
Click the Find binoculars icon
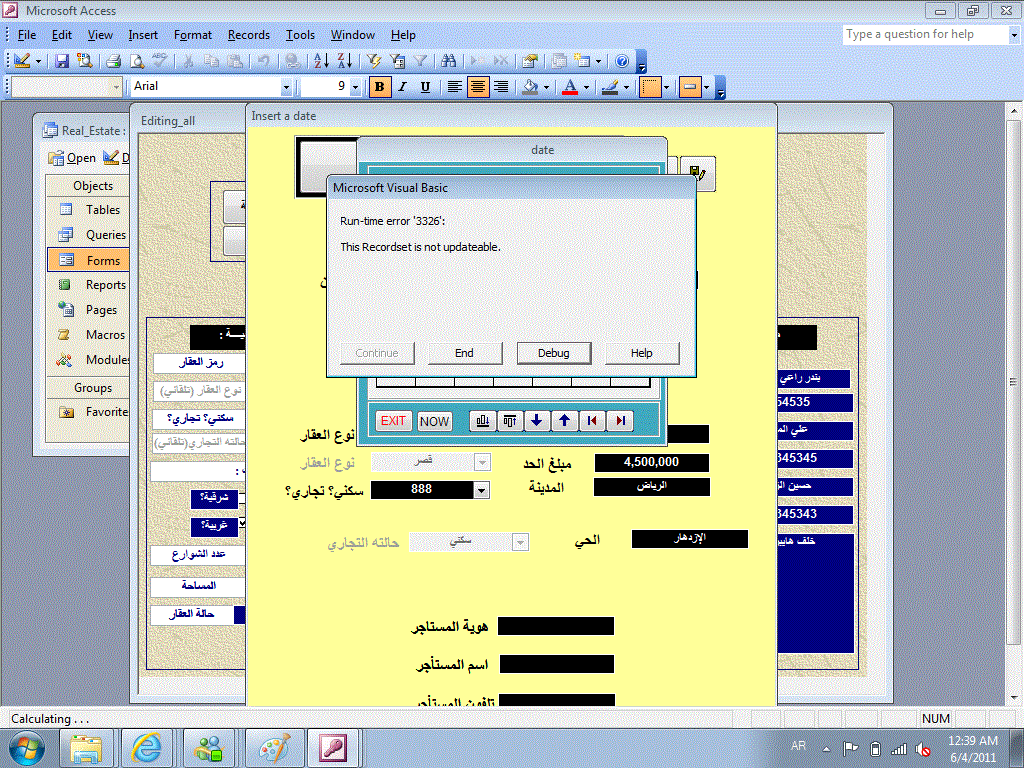click(448, 61)
